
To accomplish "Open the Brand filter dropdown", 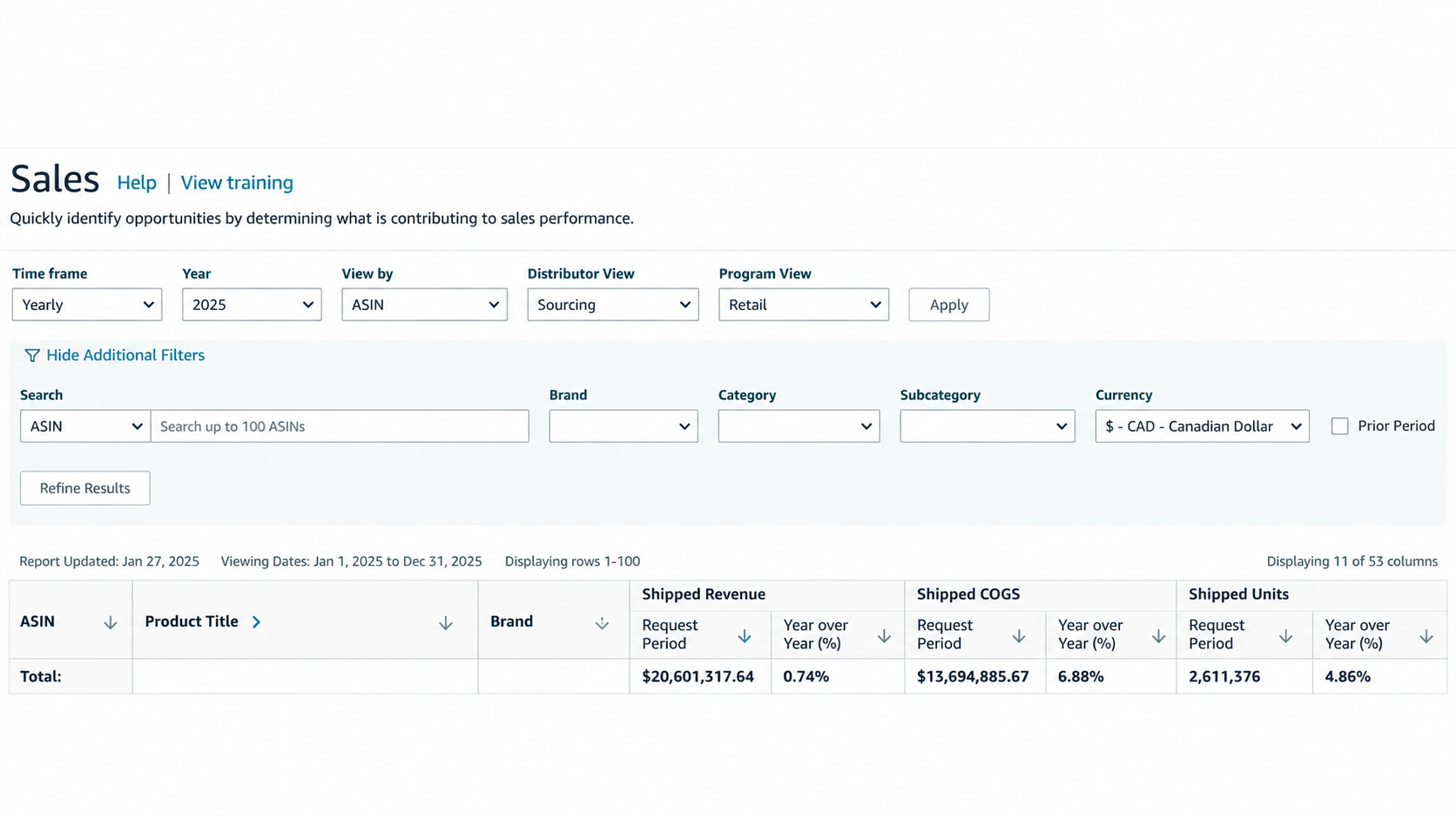I will click(x=624, y=426).
